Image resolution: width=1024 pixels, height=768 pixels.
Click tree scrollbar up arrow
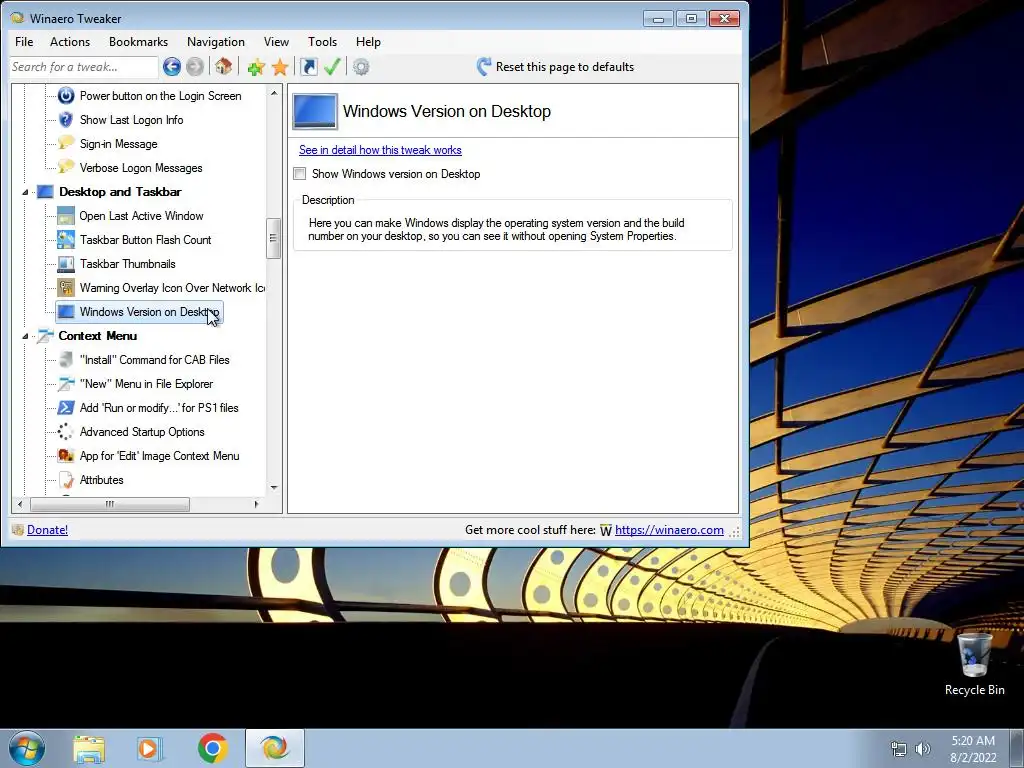pos(274,93)
